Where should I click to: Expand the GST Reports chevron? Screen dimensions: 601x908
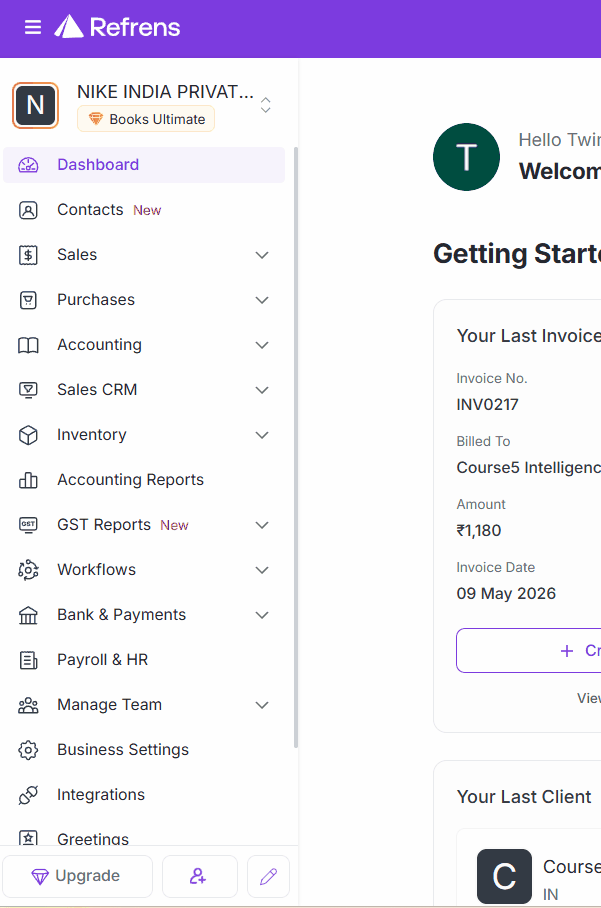[x=262, y=525]
